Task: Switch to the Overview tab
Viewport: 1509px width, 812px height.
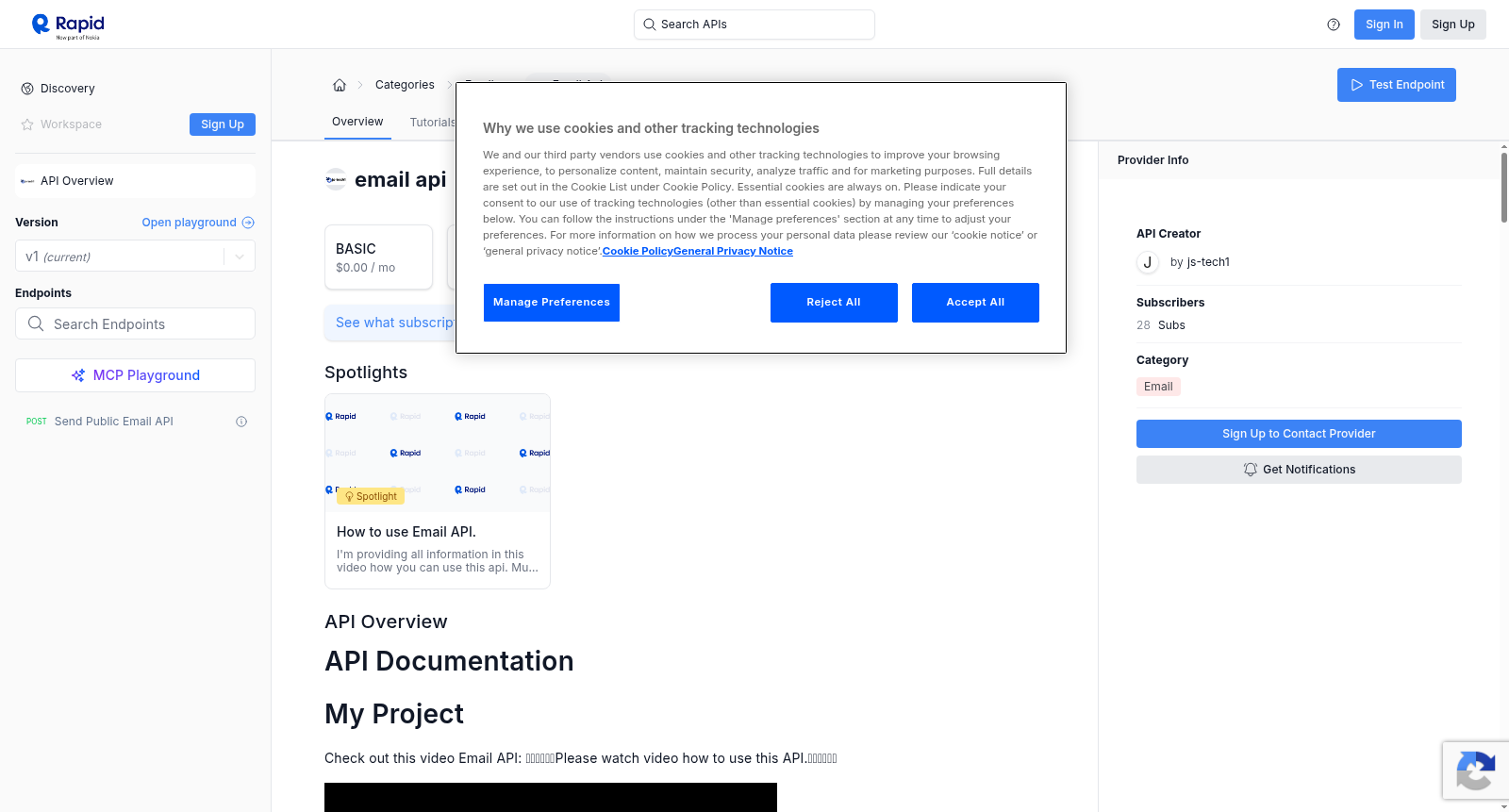Action: point(357,122)
